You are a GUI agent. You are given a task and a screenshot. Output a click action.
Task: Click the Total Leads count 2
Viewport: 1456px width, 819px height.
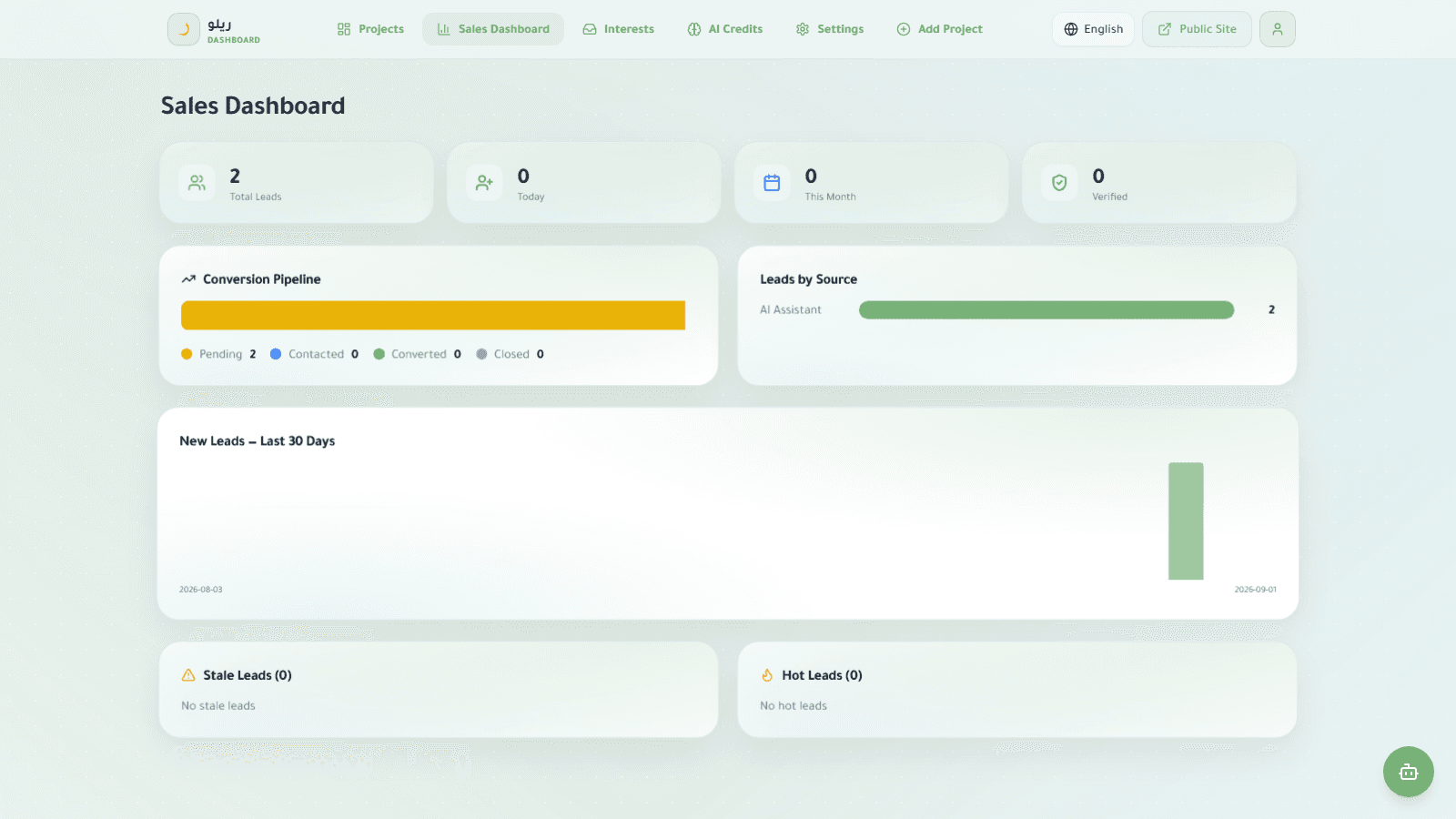click(235, 176)
